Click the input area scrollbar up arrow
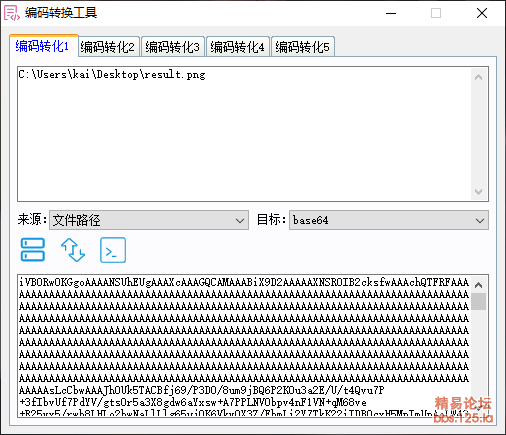Viewport: 506px width, 435px height. [479, 77]
